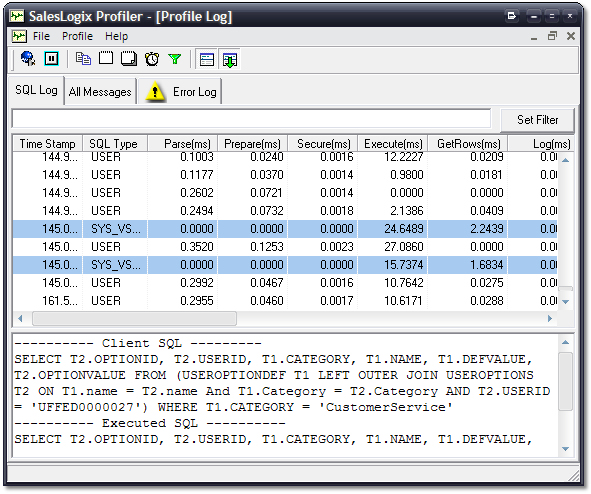
Task: Click the grid horizontal scrollbar right arrow
Action: click(550, 318)
